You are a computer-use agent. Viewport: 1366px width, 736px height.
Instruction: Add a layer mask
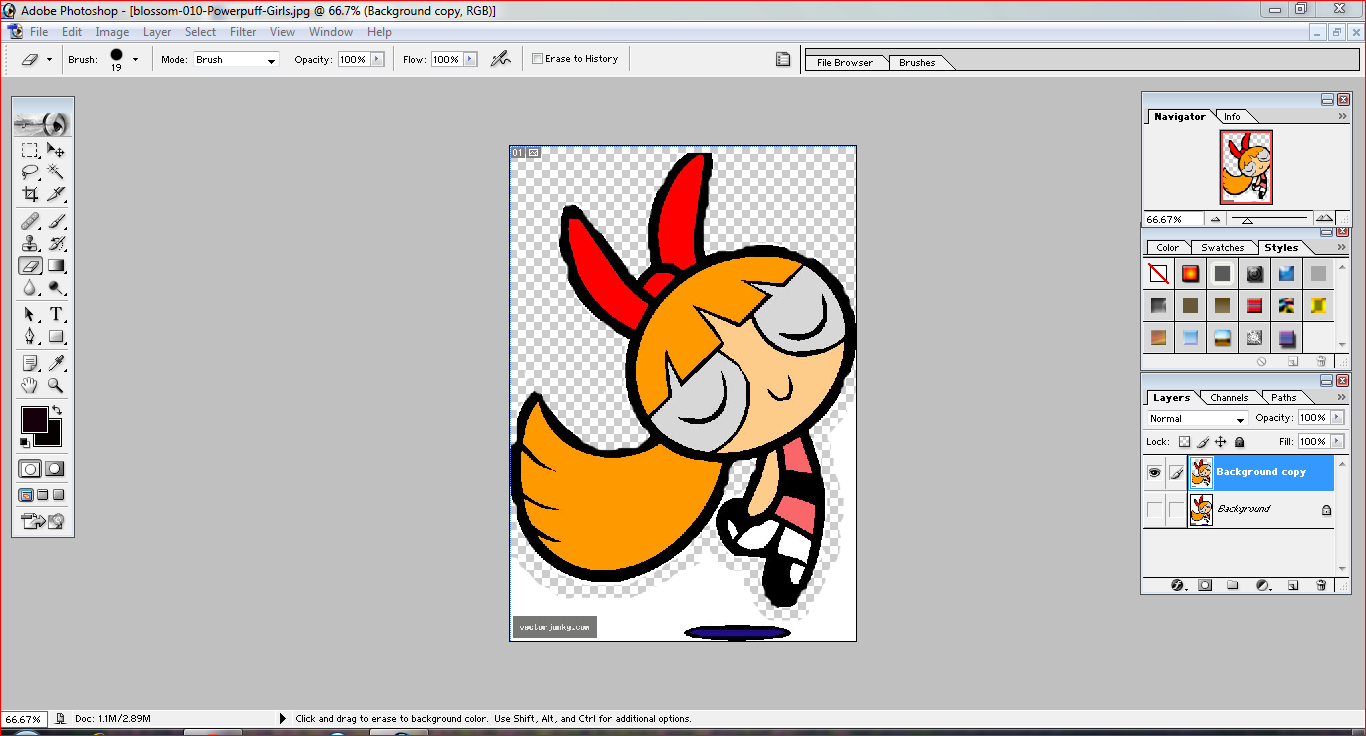1205,585
